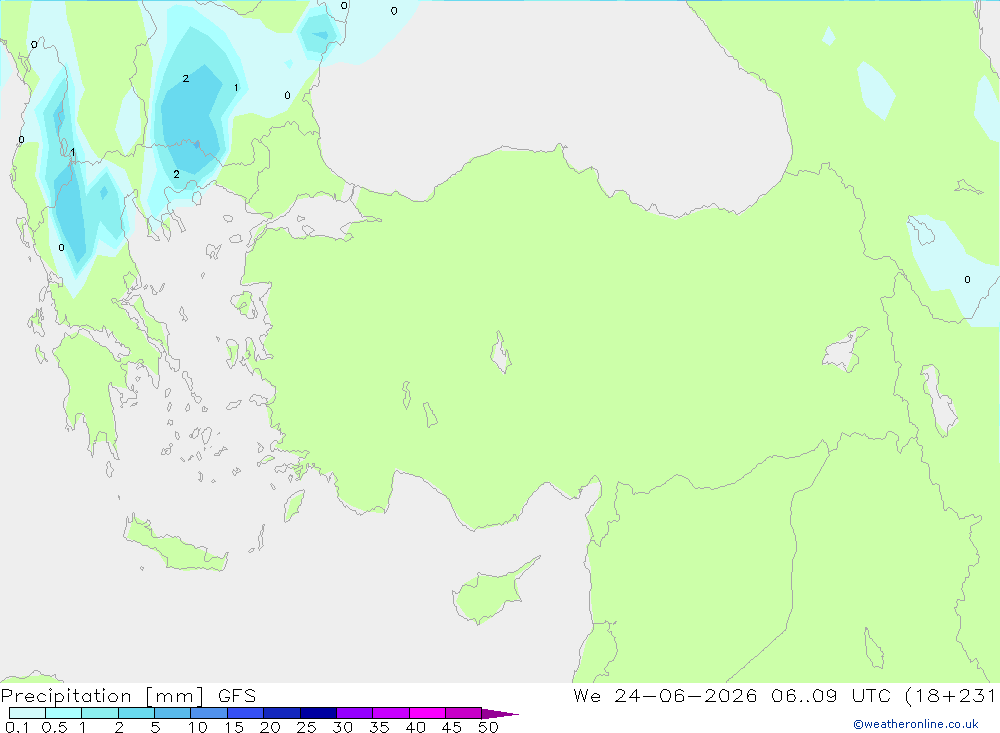This screenshot has width=1000, height=733.
Task: Click the 5–10 mm legend swatch
Action: pyautogui.click(x=173, y=713)
